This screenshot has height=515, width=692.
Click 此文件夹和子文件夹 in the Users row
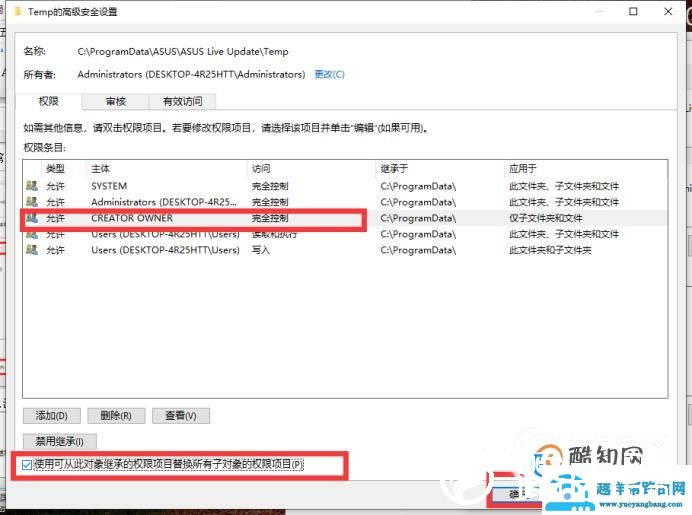pyautogui.click(x=550, y=250)
